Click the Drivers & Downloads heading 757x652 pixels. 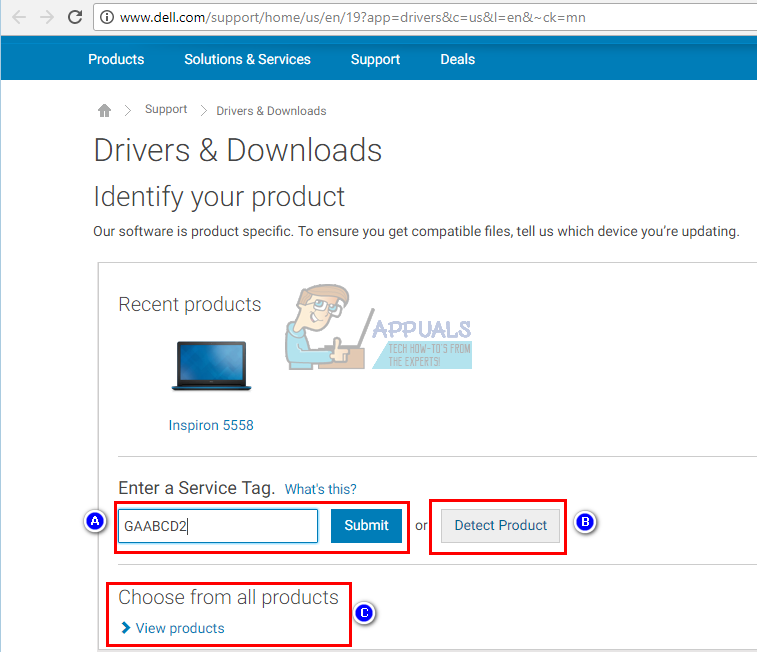tap(238, 150)
